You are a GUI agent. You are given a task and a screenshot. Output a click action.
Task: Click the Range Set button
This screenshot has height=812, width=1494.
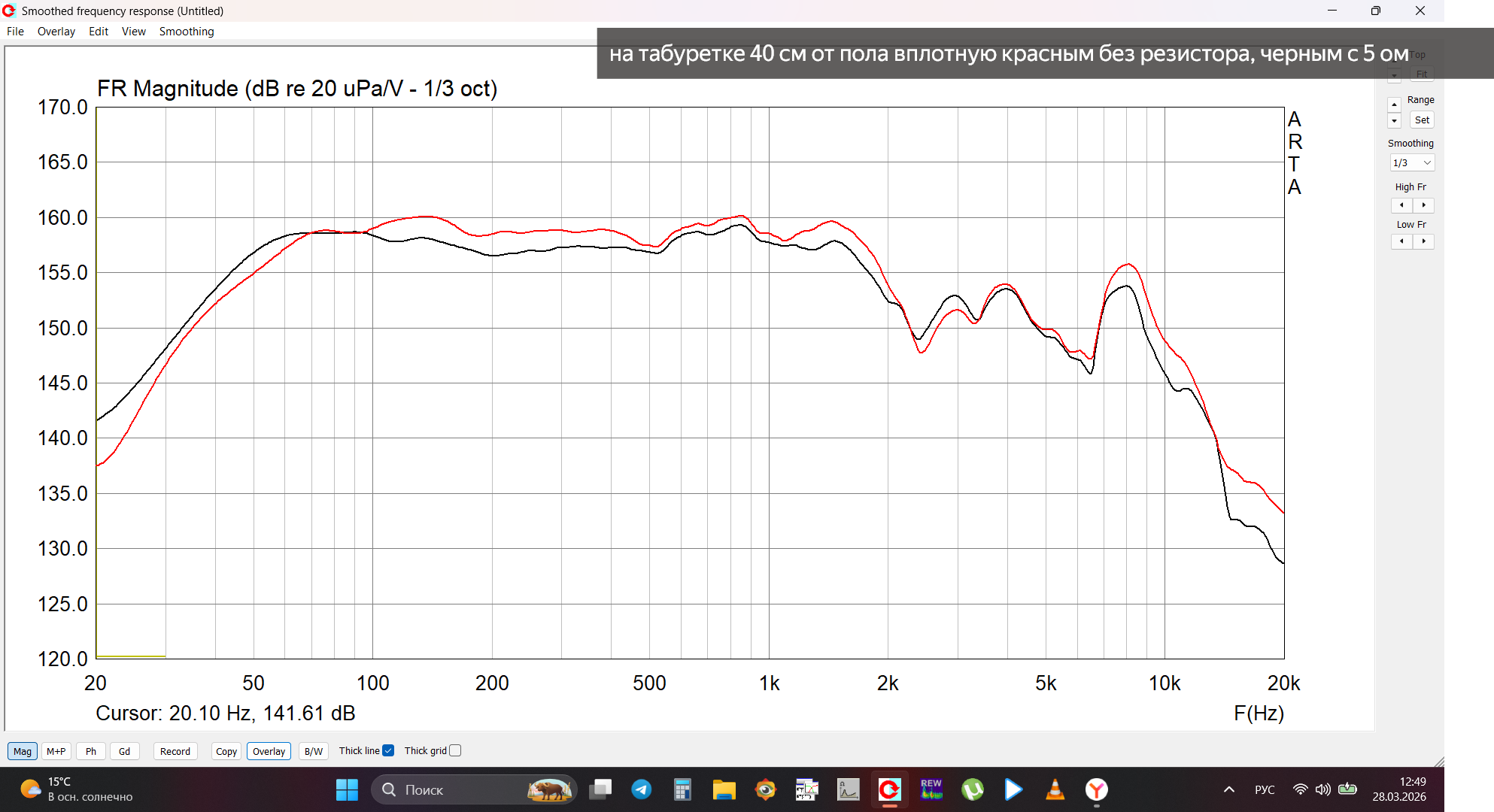(x=1421, y=120)
